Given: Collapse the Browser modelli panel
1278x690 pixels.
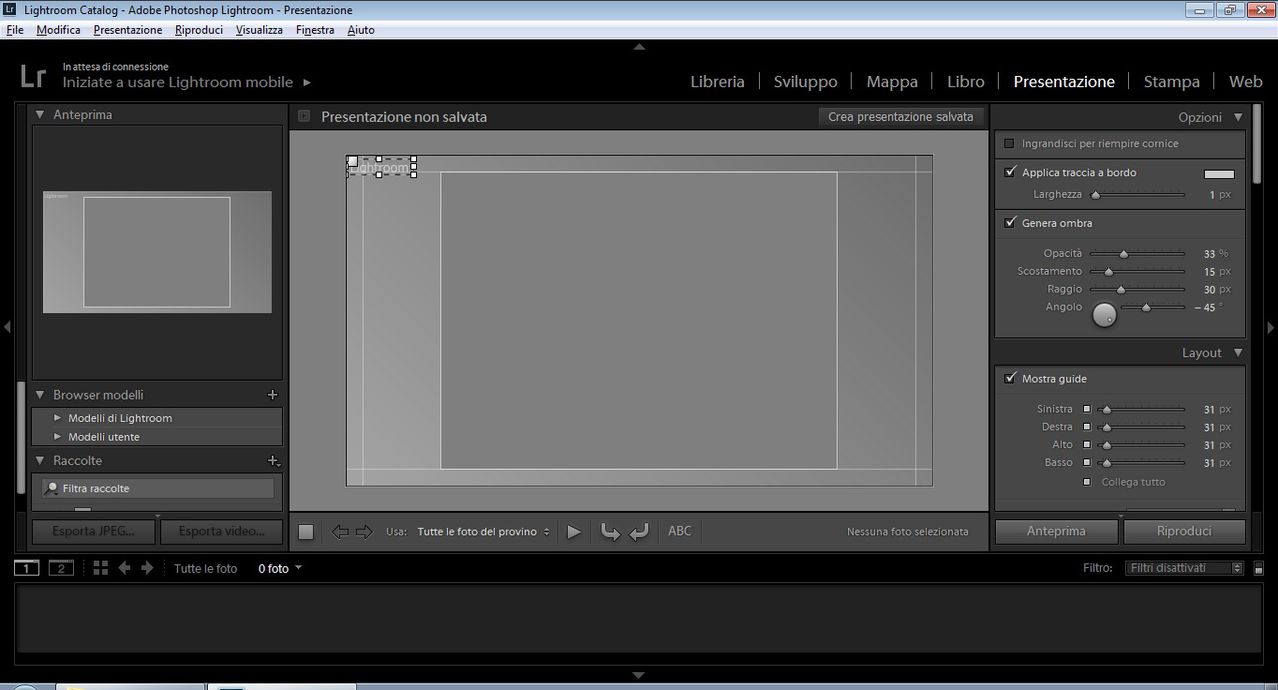Looking at the screenshot, I should click(x=40, y=395).
